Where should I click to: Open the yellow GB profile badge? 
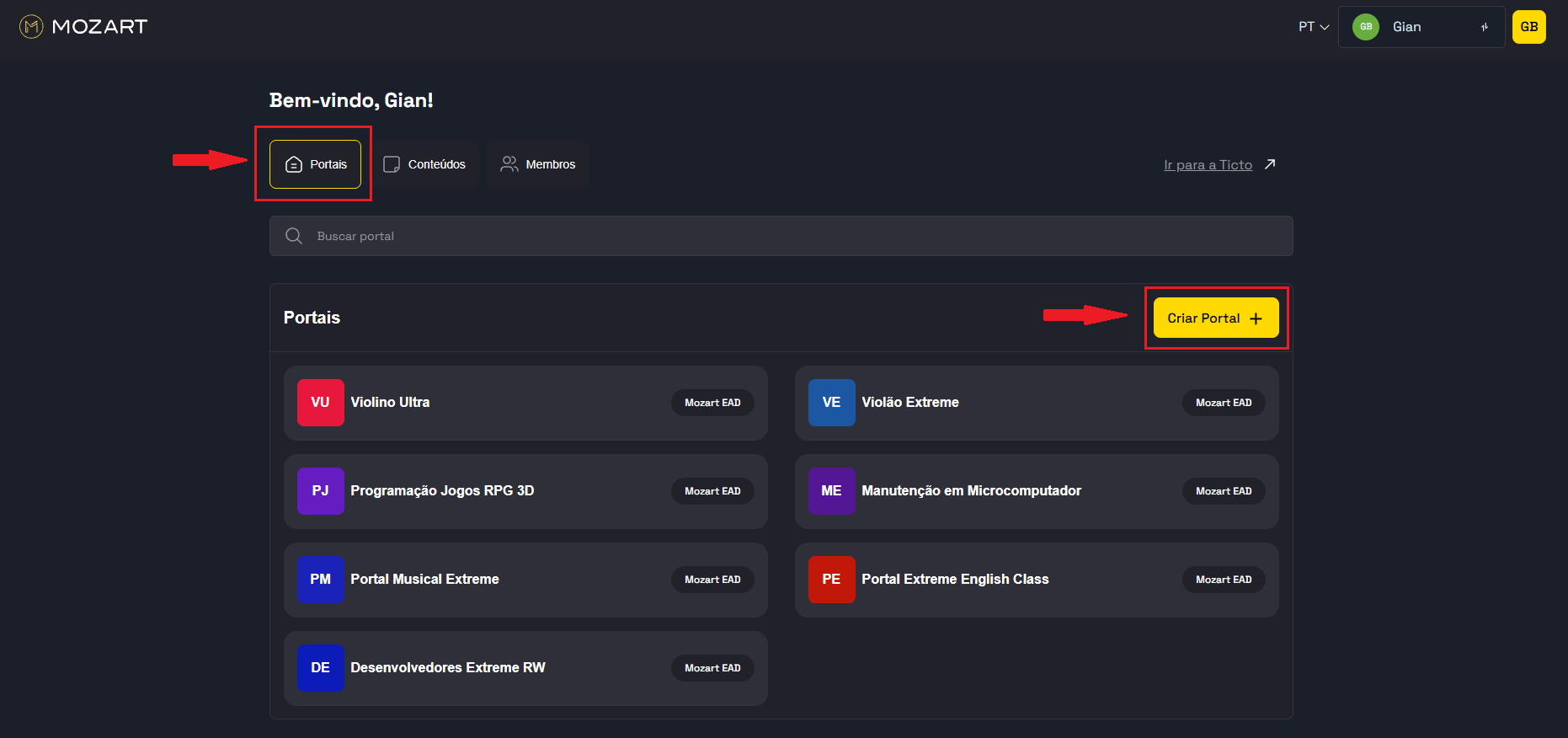(1528, 27)
